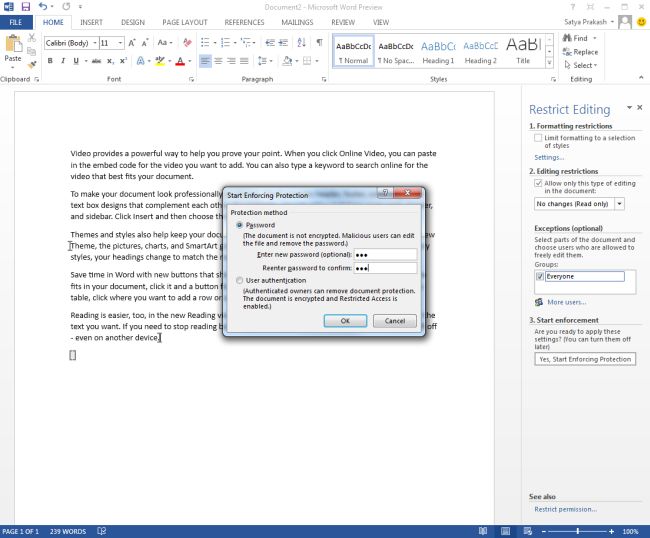
Task: Center align the paragraph
Action: [x=218, y=61]
